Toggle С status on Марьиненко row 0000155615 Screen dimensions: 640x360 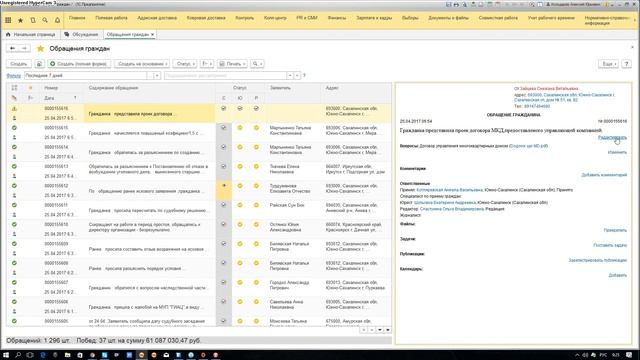[224, 128]
